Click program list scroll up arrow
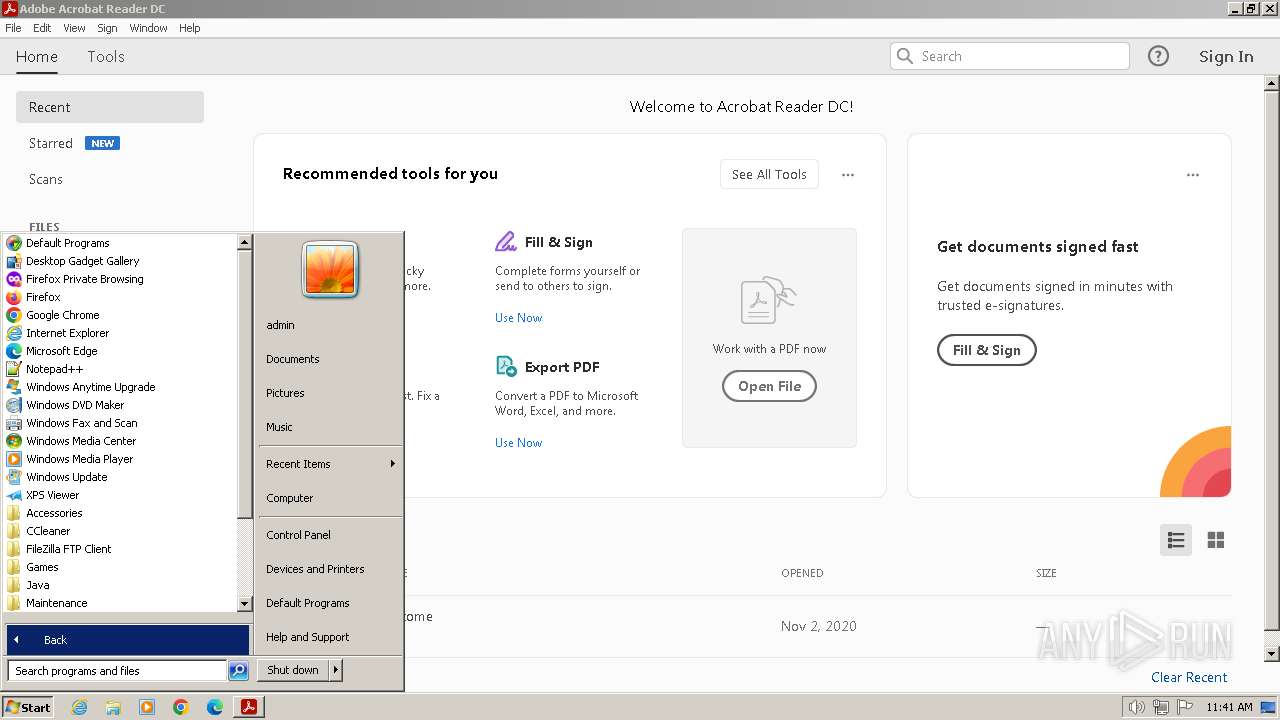The height and width of the screenshot is (720, 1280). pyautogui.click(x=244, y=242)
